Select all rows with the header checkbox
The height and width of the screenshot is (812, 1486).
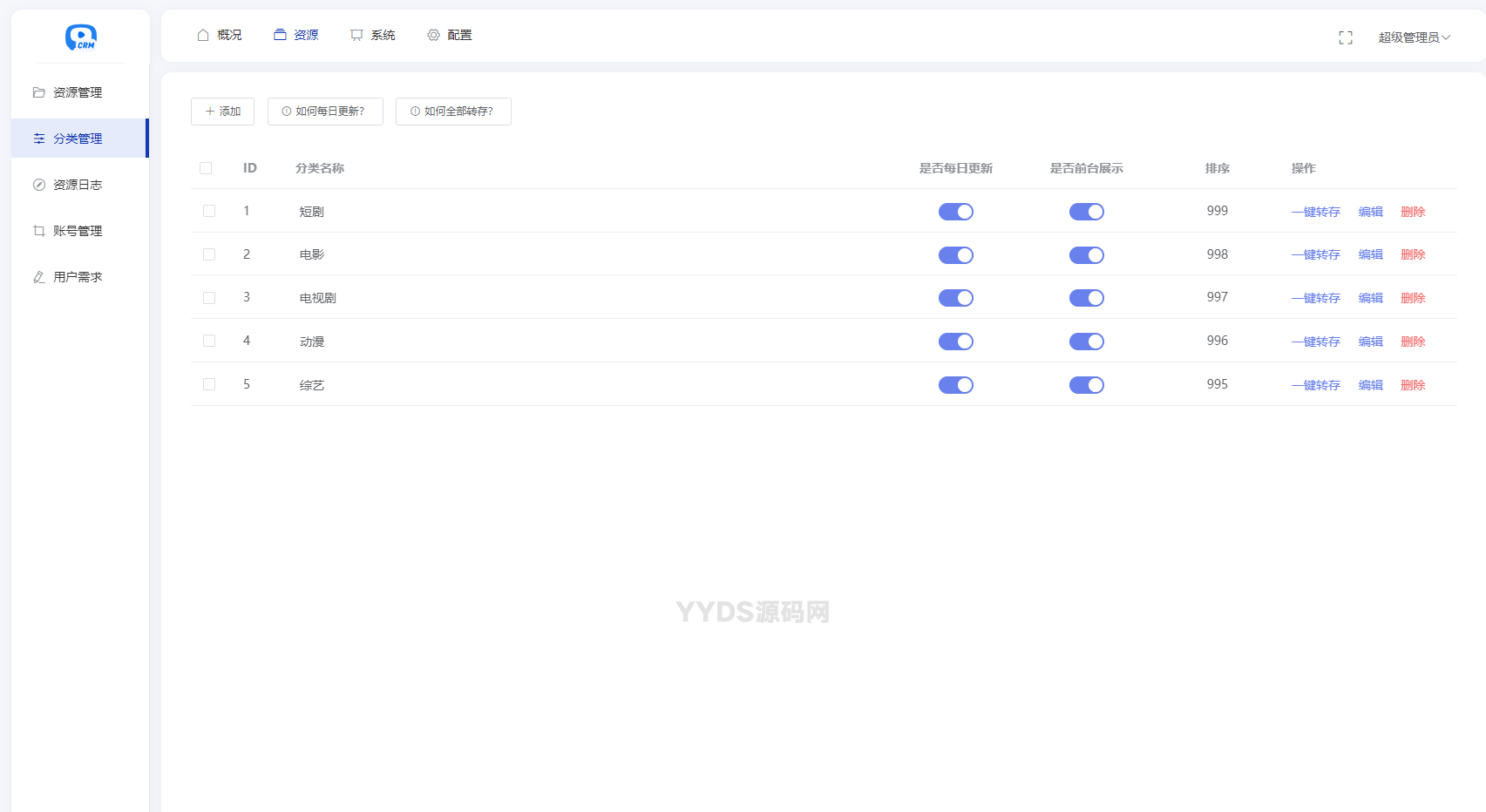click(x=206, y=168)
